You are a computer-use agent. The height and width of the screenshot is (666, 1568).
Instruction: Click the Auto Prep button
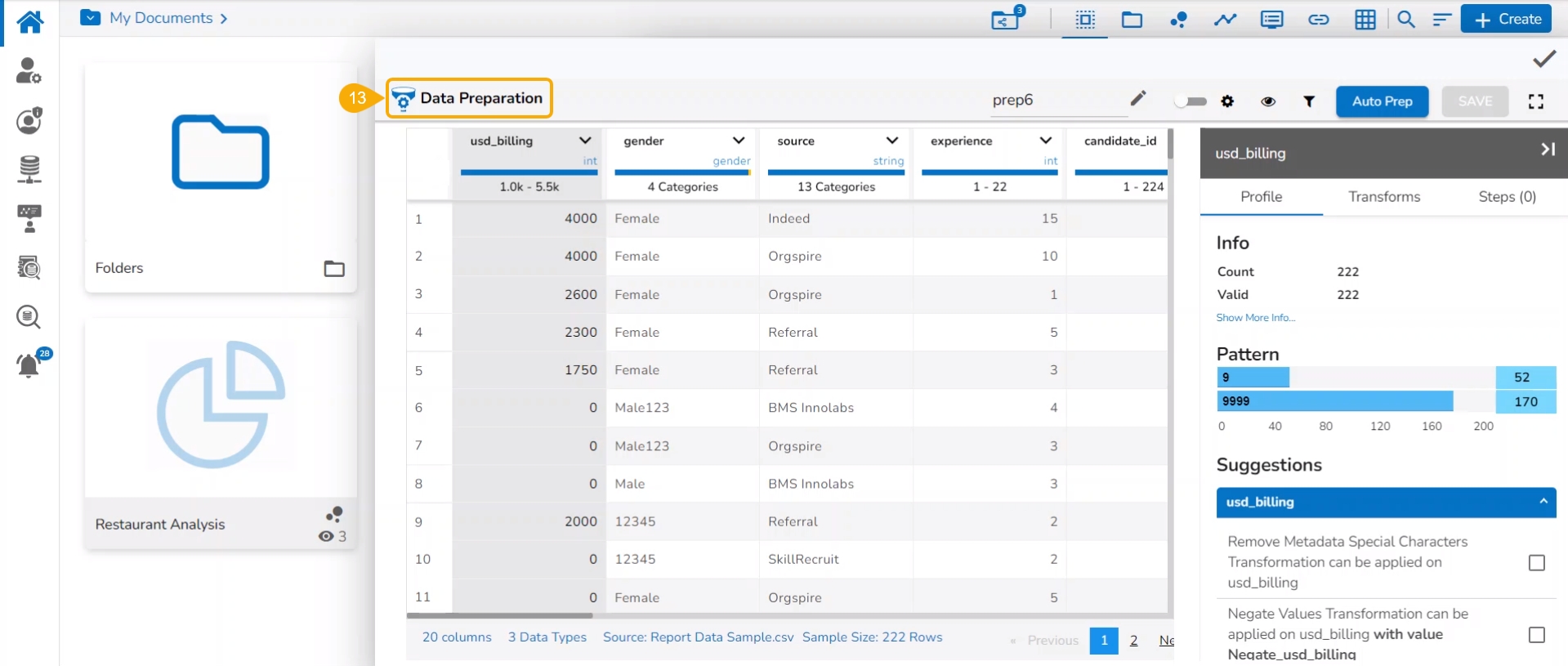[x=1382, y=101]
